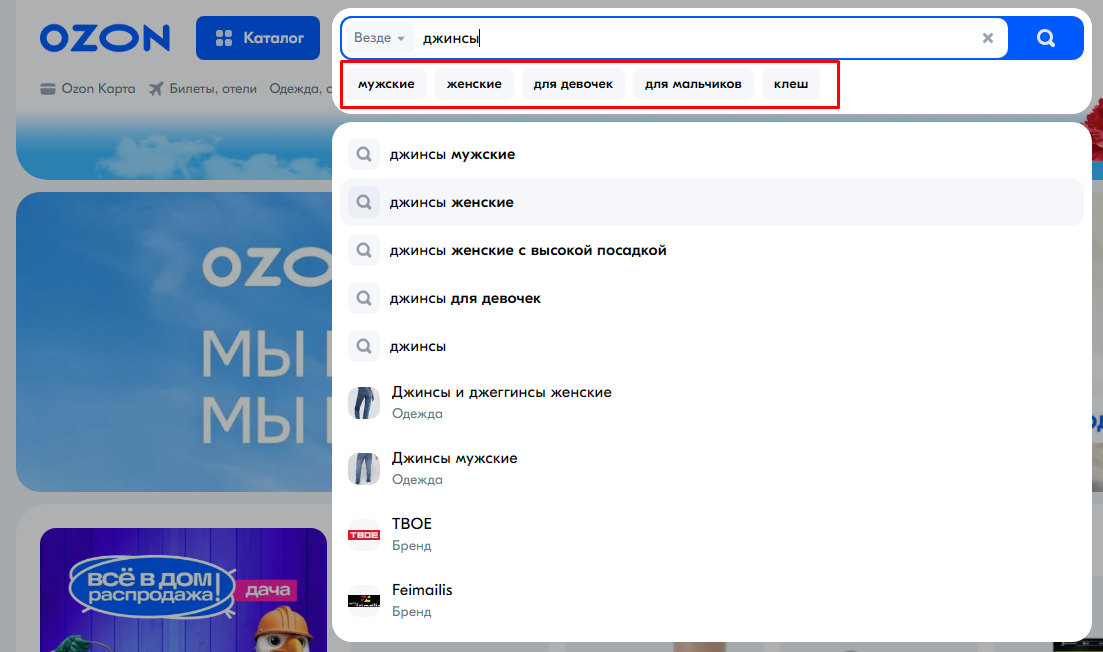Viewport: 1103px width, 652px height.
Task: Click the blue magnifier search button
Action: pyautogui.click(x=1045, y=38)
